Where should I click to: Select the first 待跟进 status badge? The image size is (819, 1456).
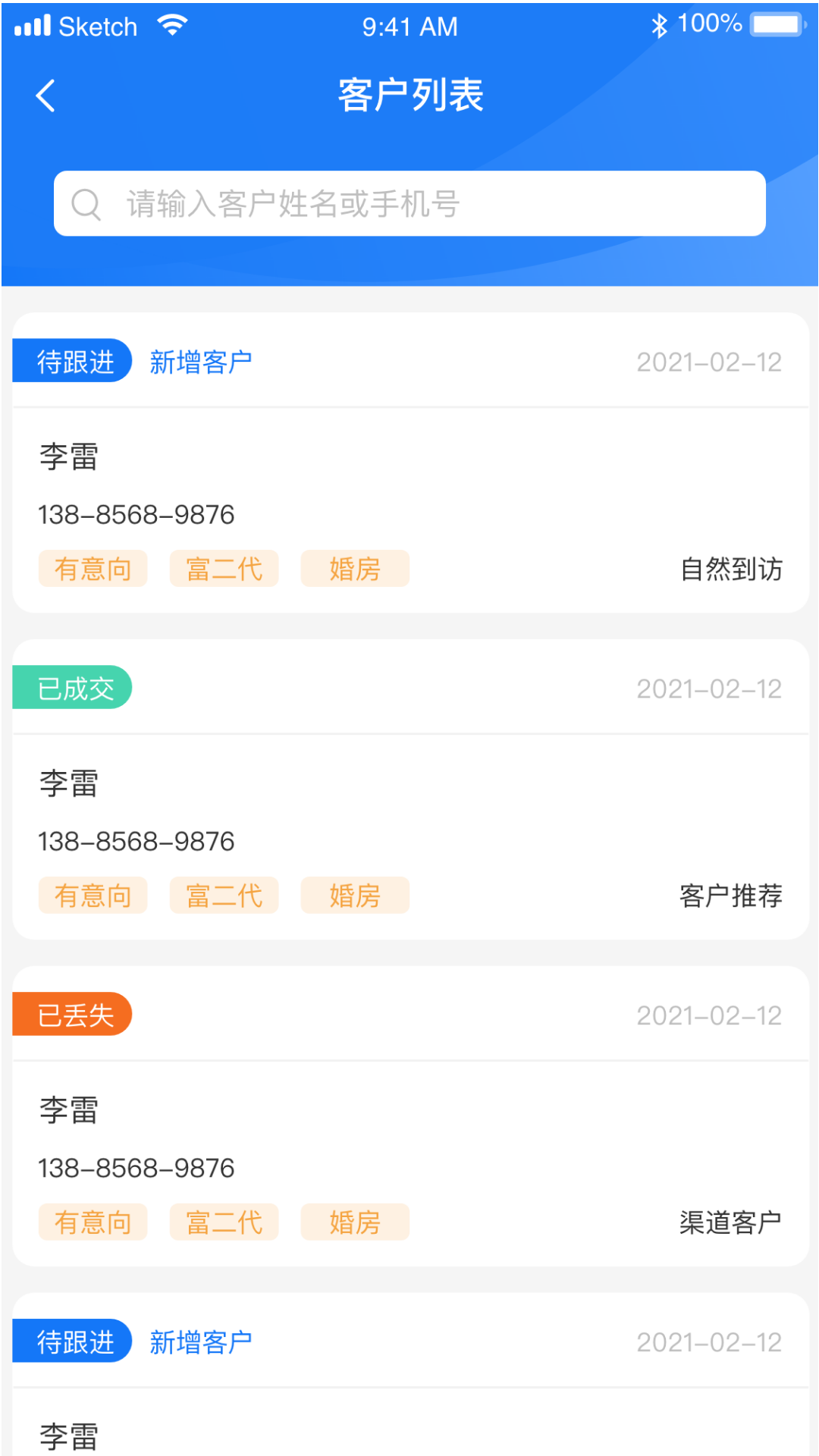pyautogui.click(x=74, y=361)
